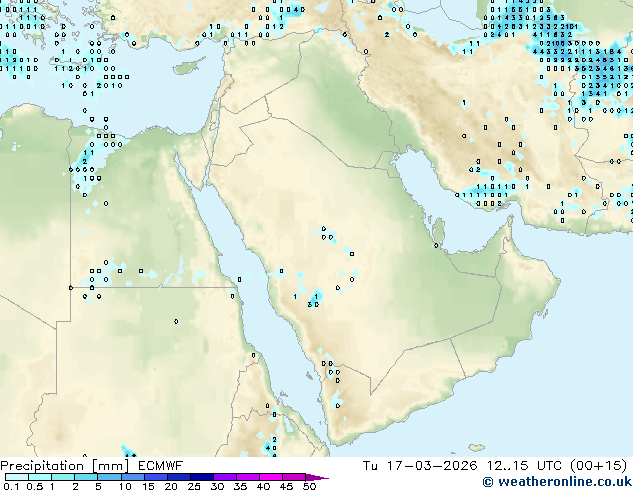
Task: Click the '45' legend value
Action: tap(286, 486)
